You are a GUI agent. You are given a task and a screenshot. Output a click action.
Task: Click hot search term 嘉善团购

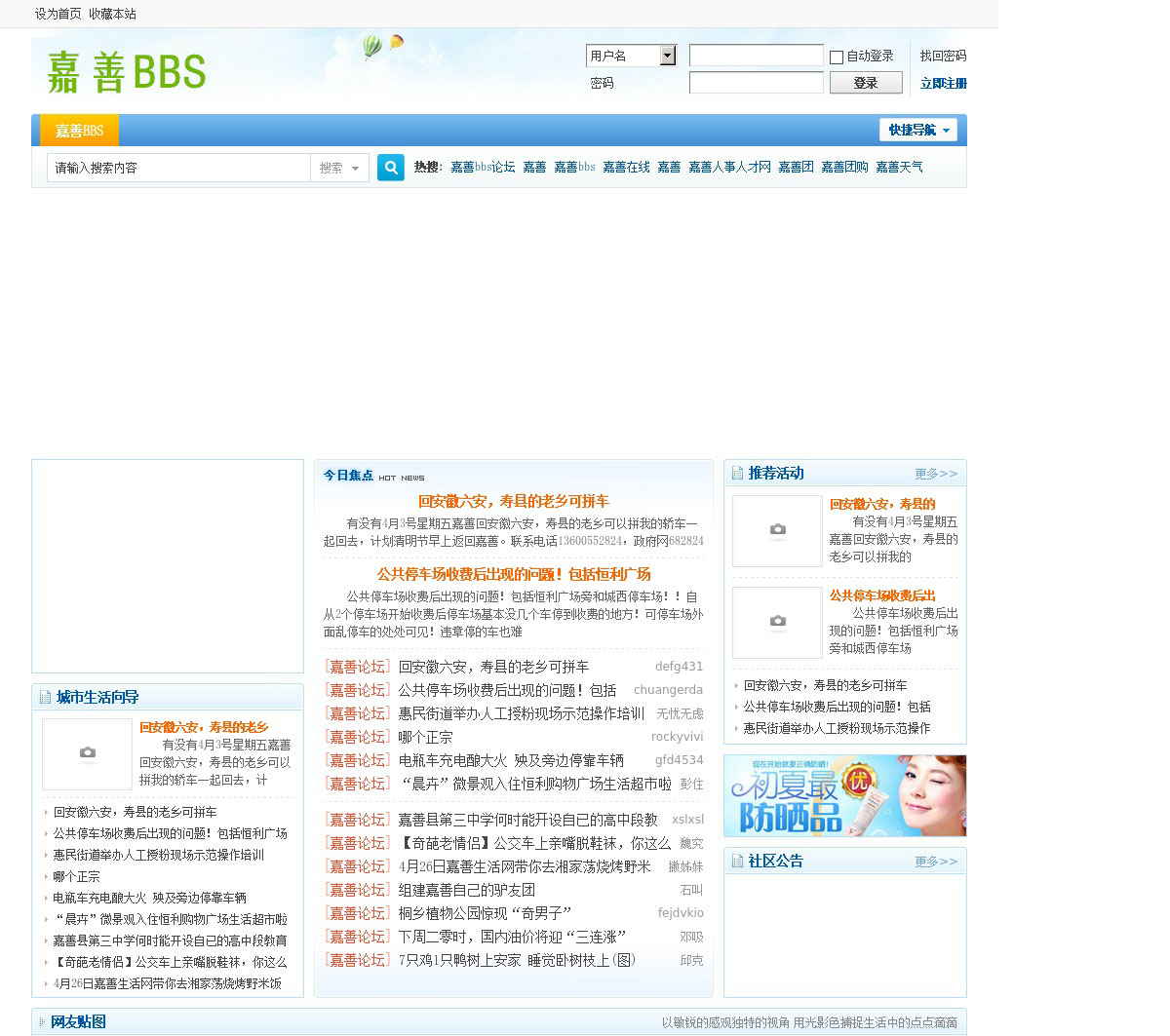coord(844,168)
